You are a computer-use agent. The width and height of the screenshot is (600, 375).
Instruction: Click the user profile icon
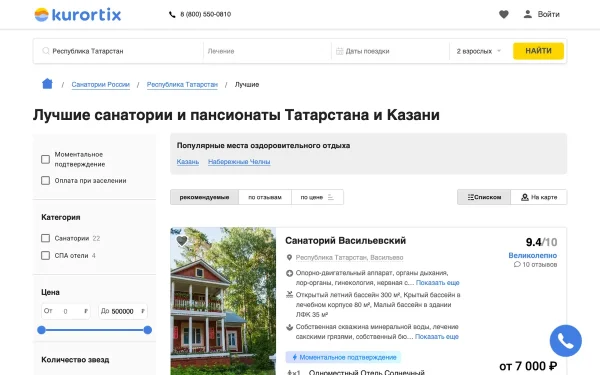point(528,14)
